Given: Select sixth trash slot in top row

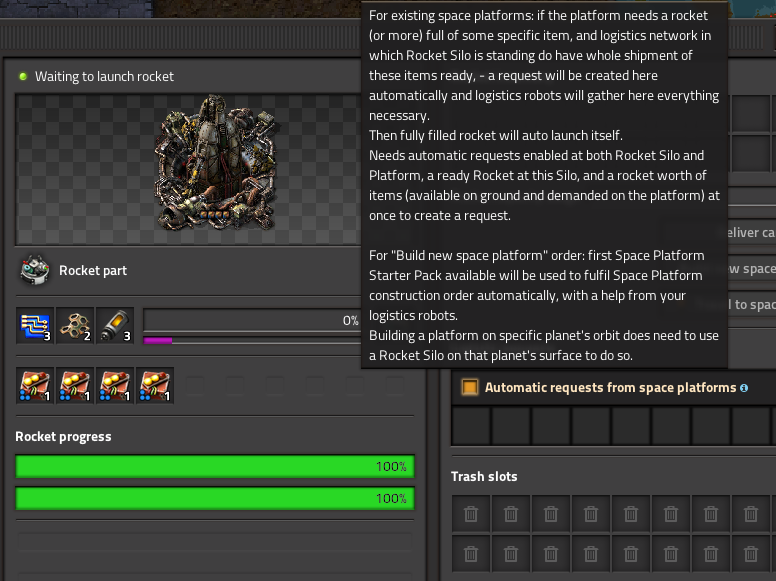Looking at the screenshot, I should 671,514.
